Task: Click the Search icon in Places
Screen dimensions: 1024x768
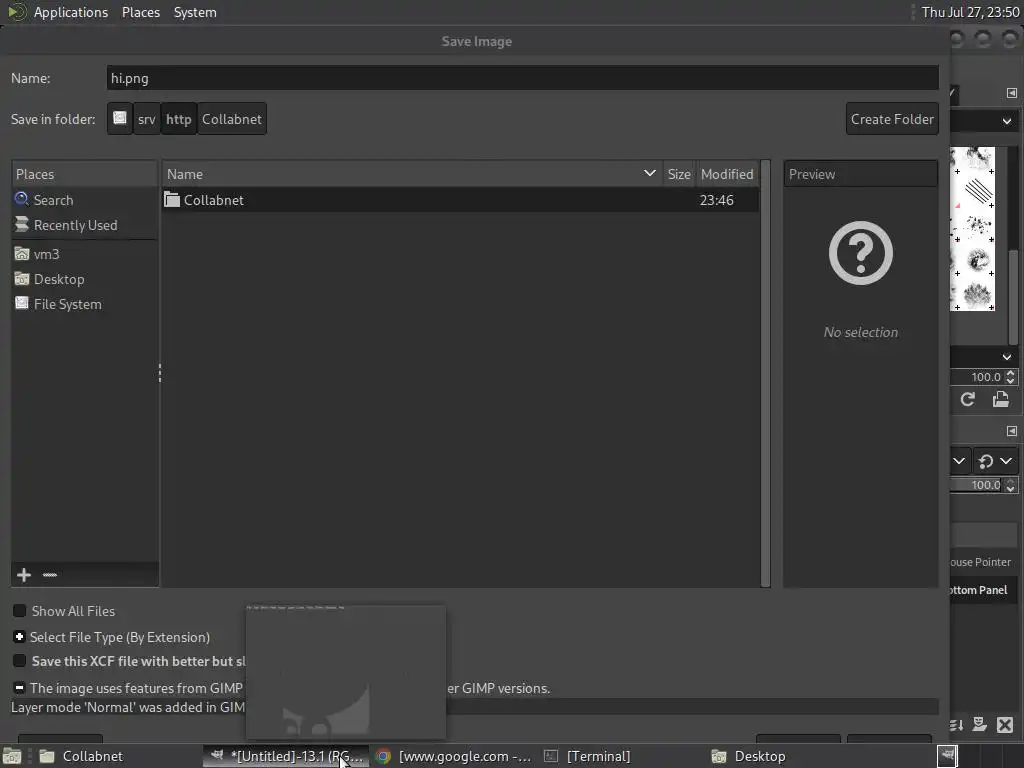Action: tap(22, 199)
